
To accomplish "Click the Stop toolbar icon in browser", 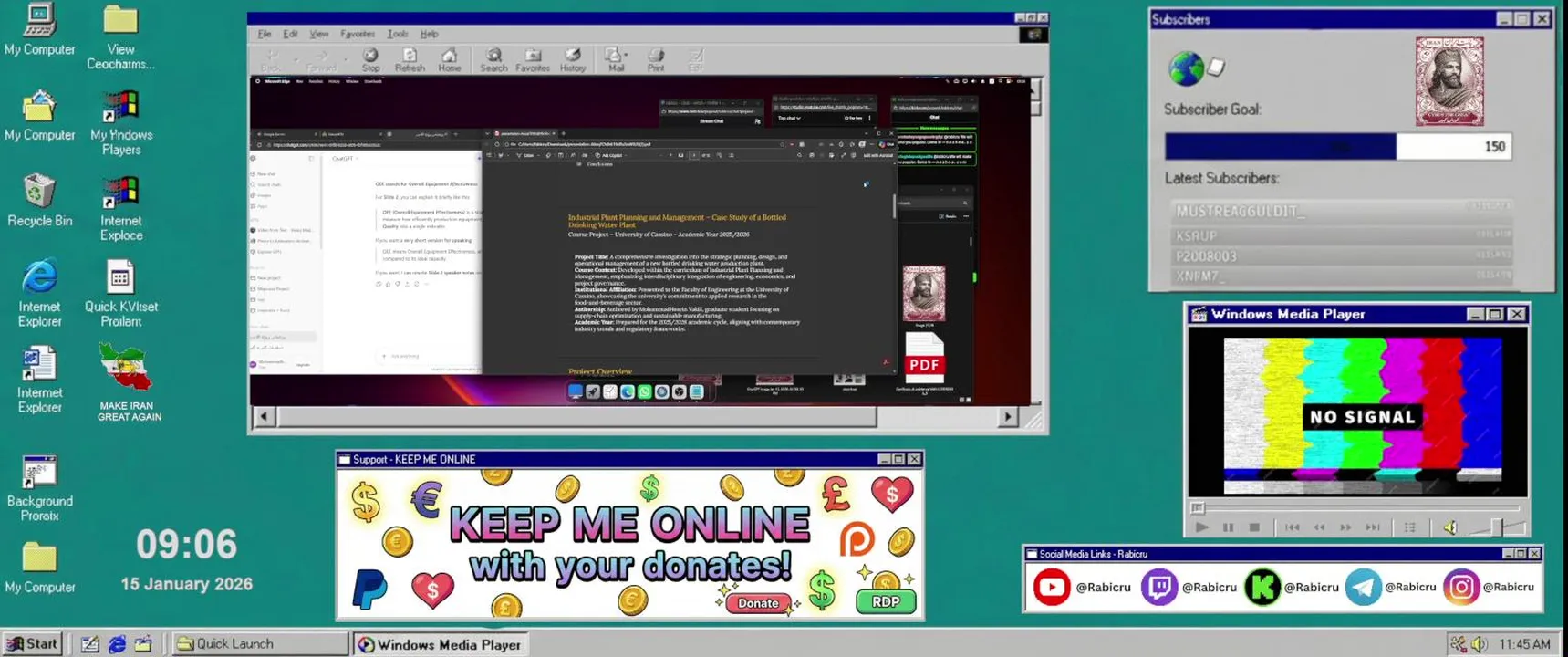I will tap(370, 60).
